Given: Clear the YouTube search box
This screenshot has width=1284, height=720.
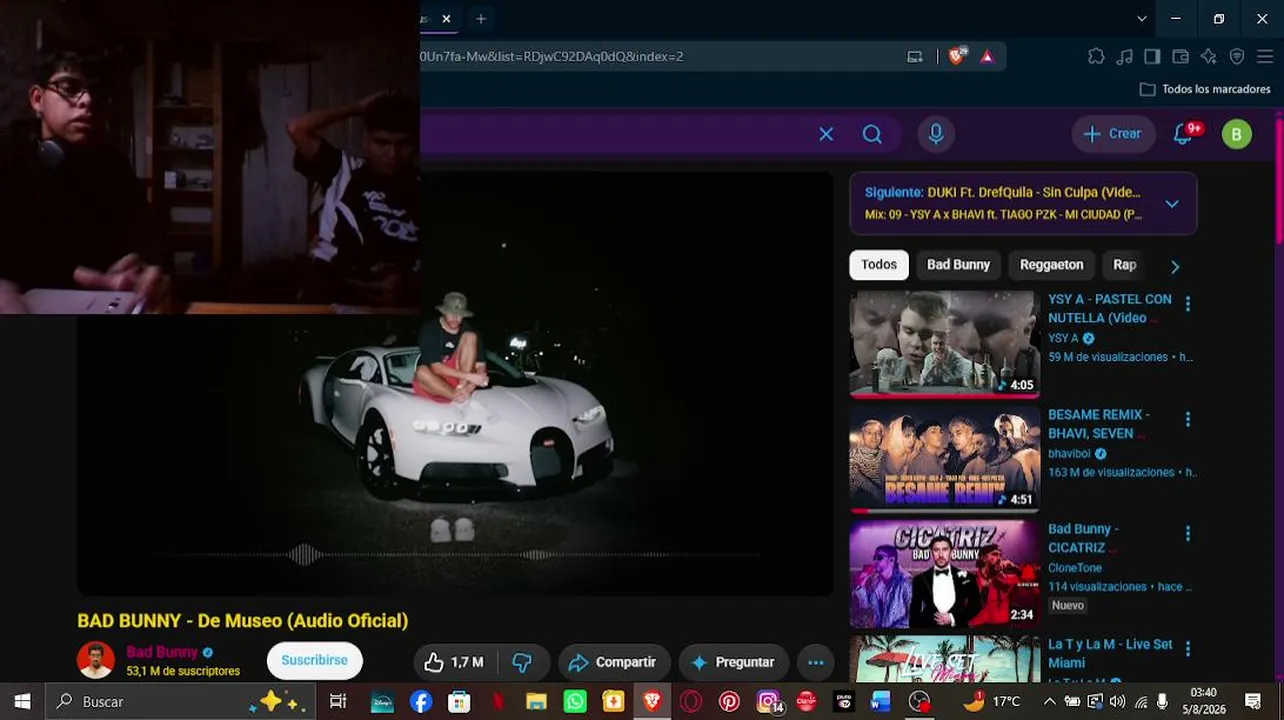Looking at the screenshot, I should [x=826, y=134].
